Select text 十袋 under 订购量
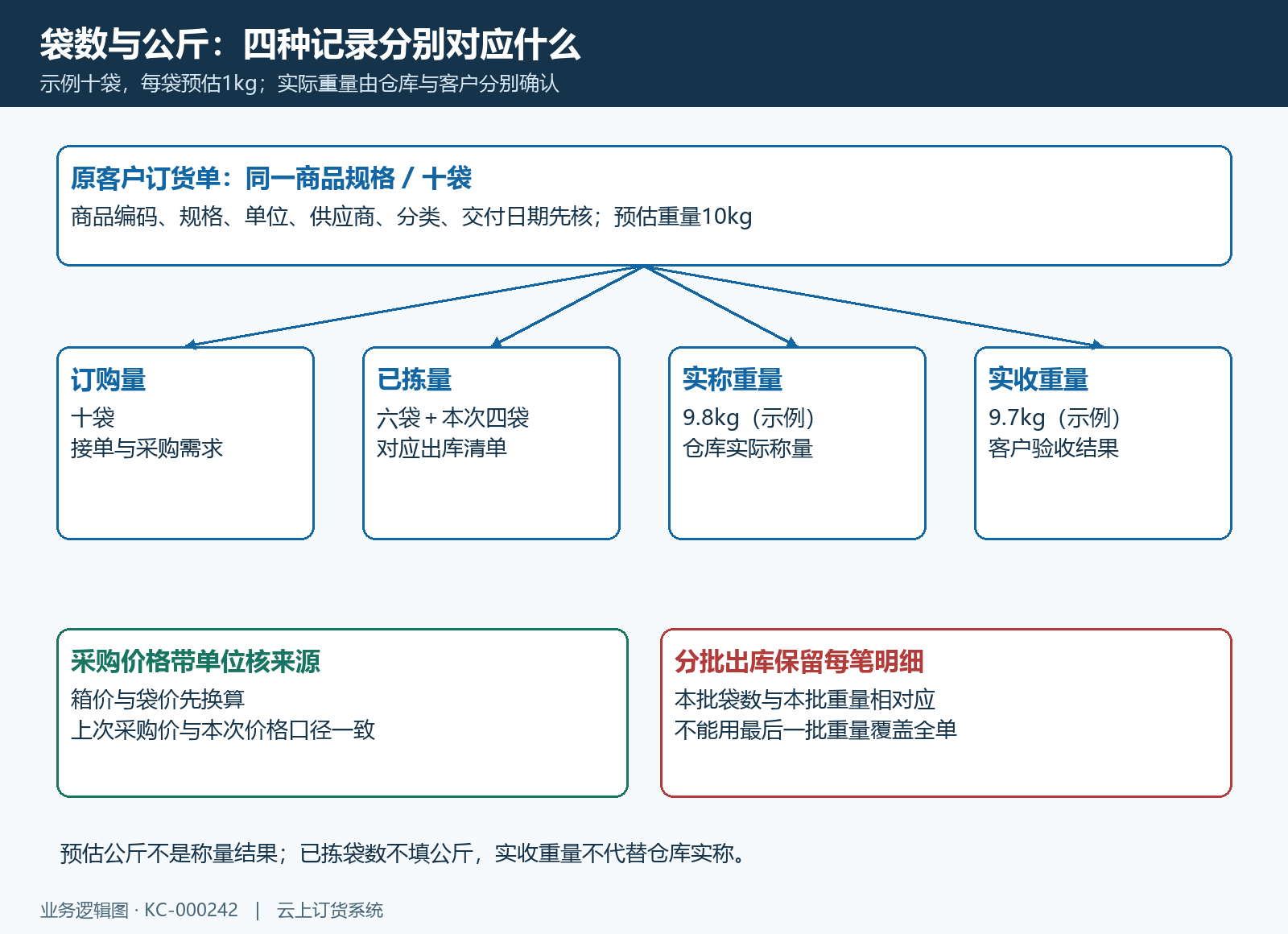Image resolution: width=1288 pixels, height=934 pixels. [x=93, y=418]
